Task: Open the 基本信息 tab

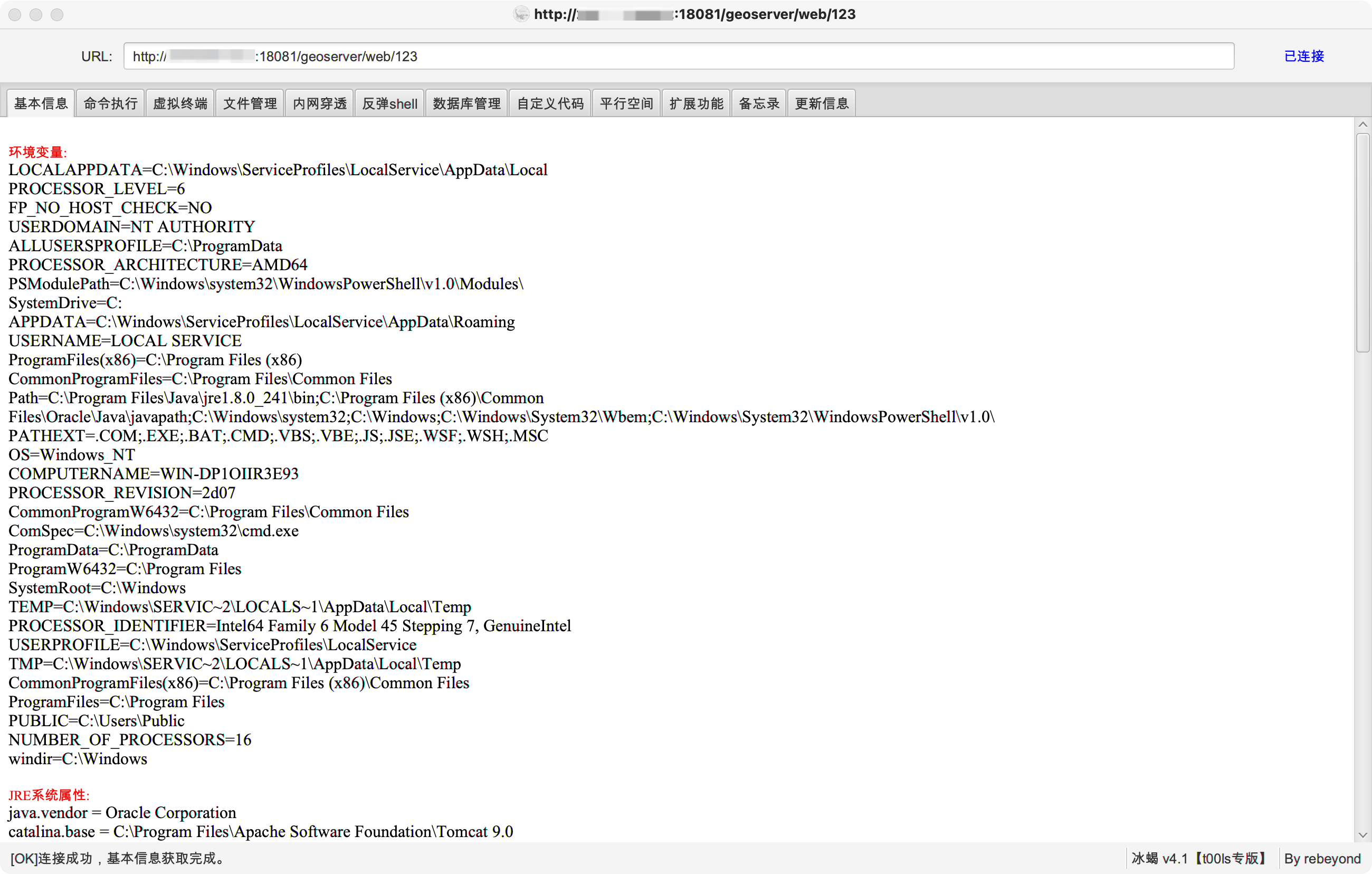Action: [41, 103]
